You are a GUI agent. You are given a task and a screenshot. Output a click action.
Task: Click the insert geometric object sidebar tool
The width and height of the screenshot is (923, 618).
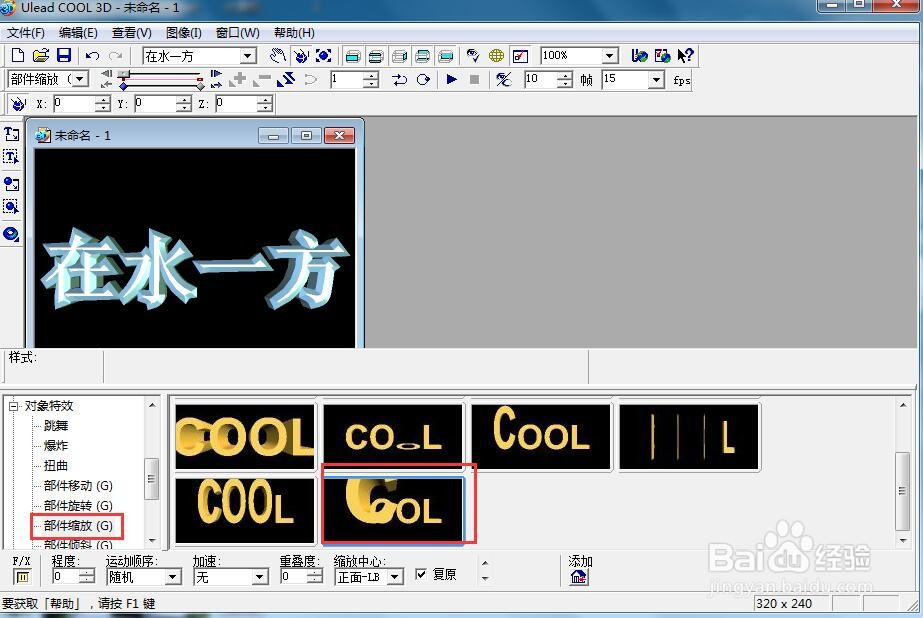(11, 234)
